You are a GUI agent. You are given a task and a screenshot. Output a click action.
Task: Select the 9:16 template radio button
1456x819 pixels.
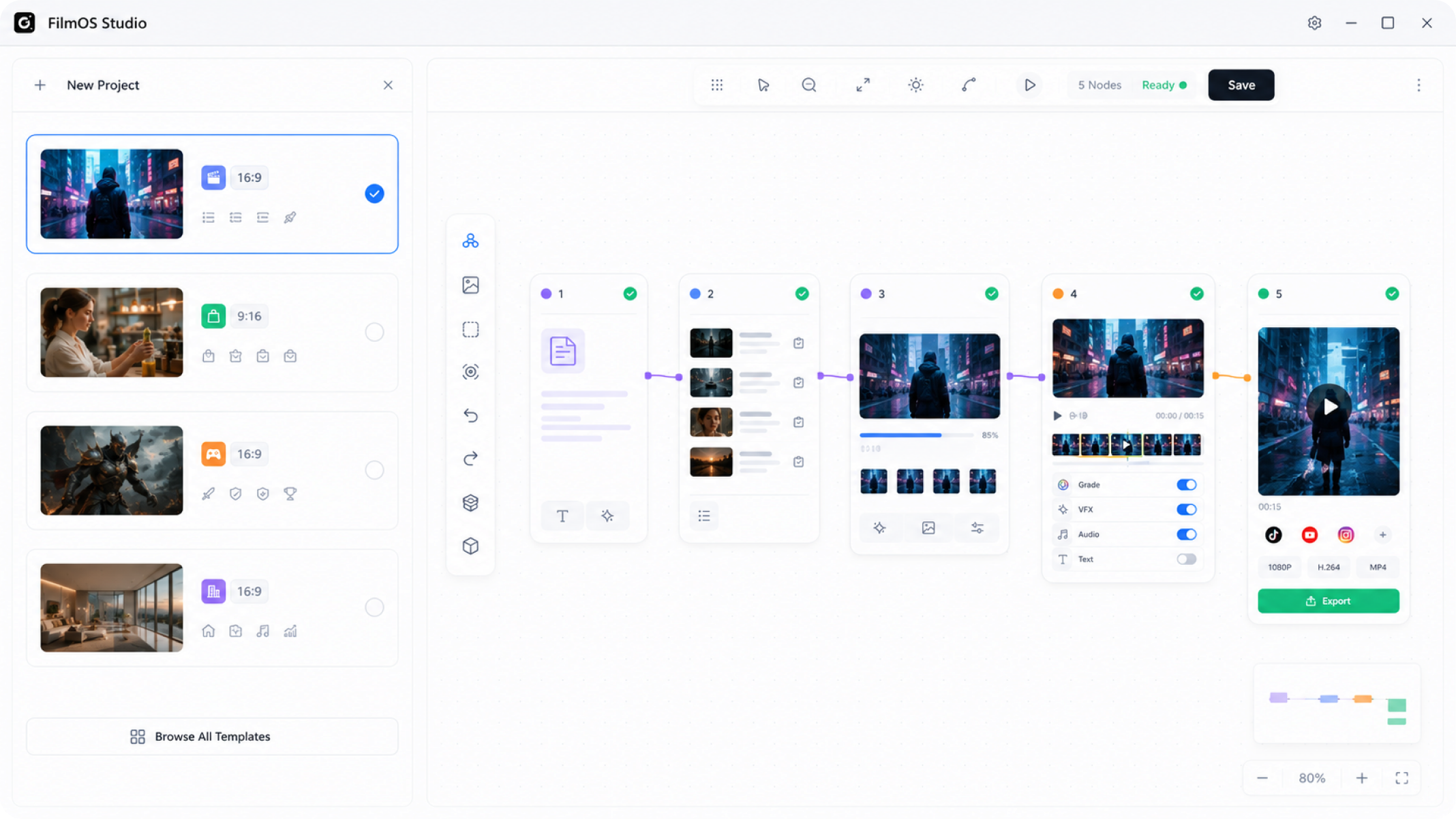pos(374,332)
